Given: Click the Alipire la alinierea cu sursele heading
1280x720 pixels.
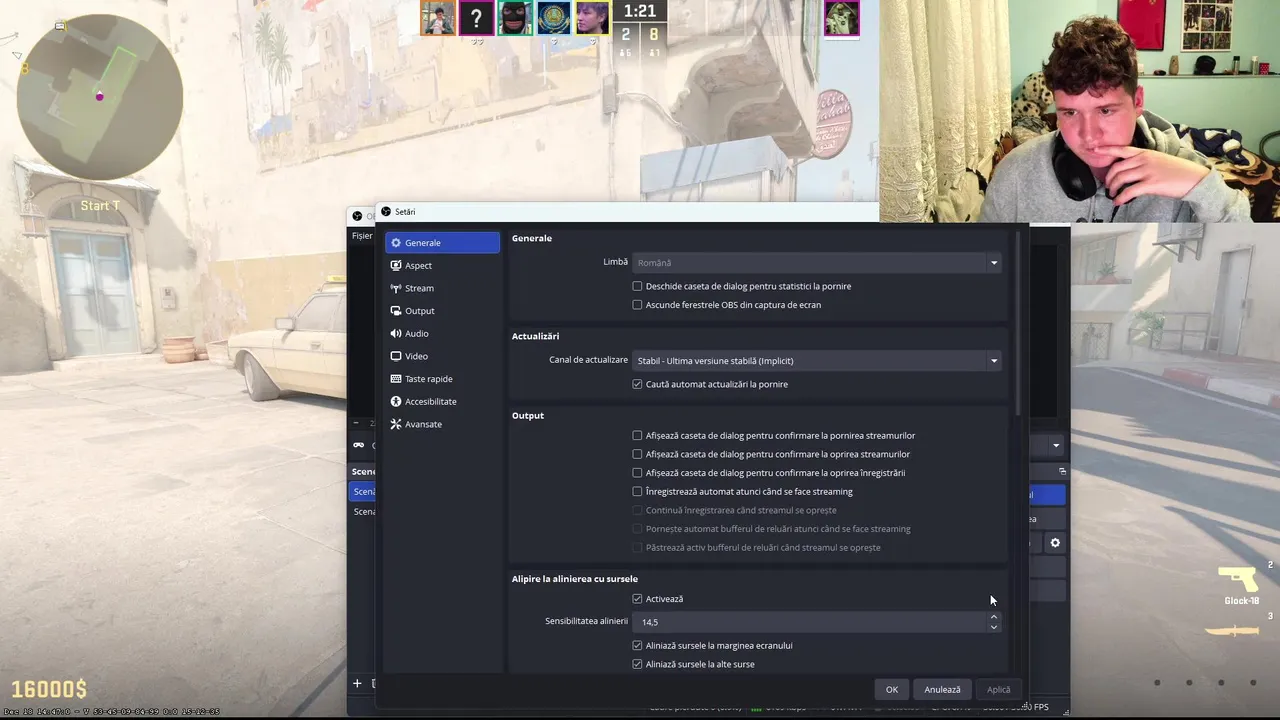Looking at the screenshot, I should click(x=574, y=579).
